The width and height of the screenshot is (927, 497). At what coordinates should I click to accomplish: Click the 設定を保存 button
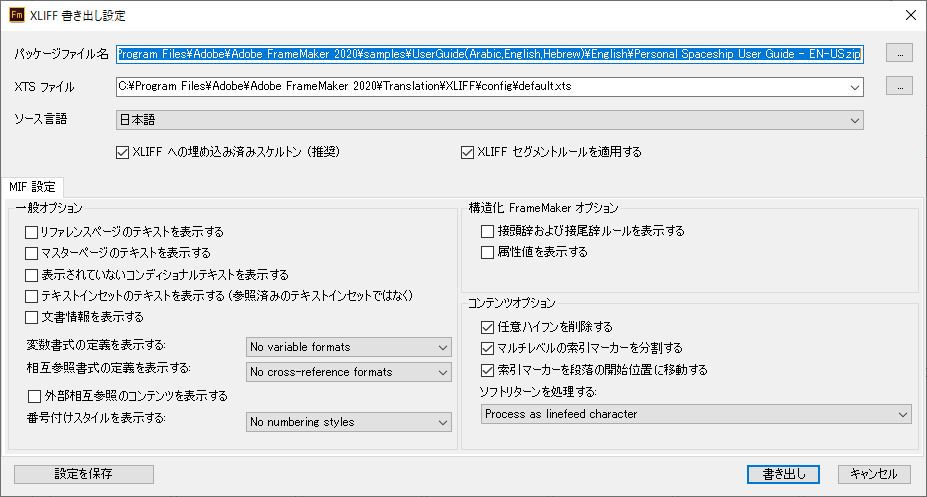point(84,474)
